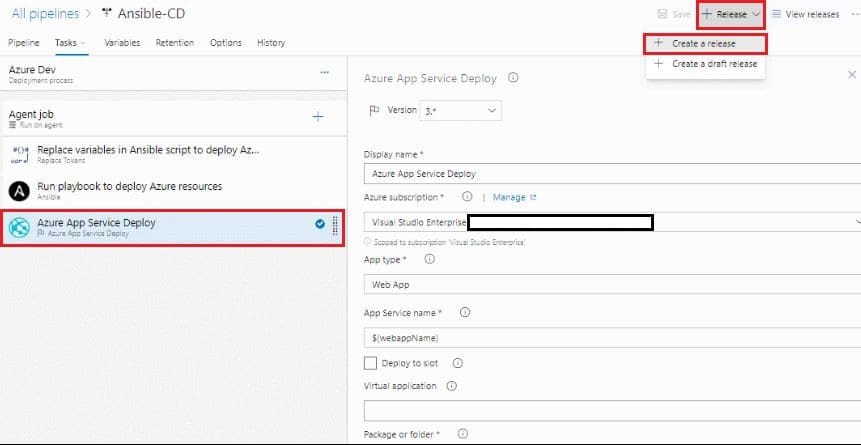This screenshot has height=445, width=861.
Task: Click the Azure subscription info icon
Action: pos(467,197)
